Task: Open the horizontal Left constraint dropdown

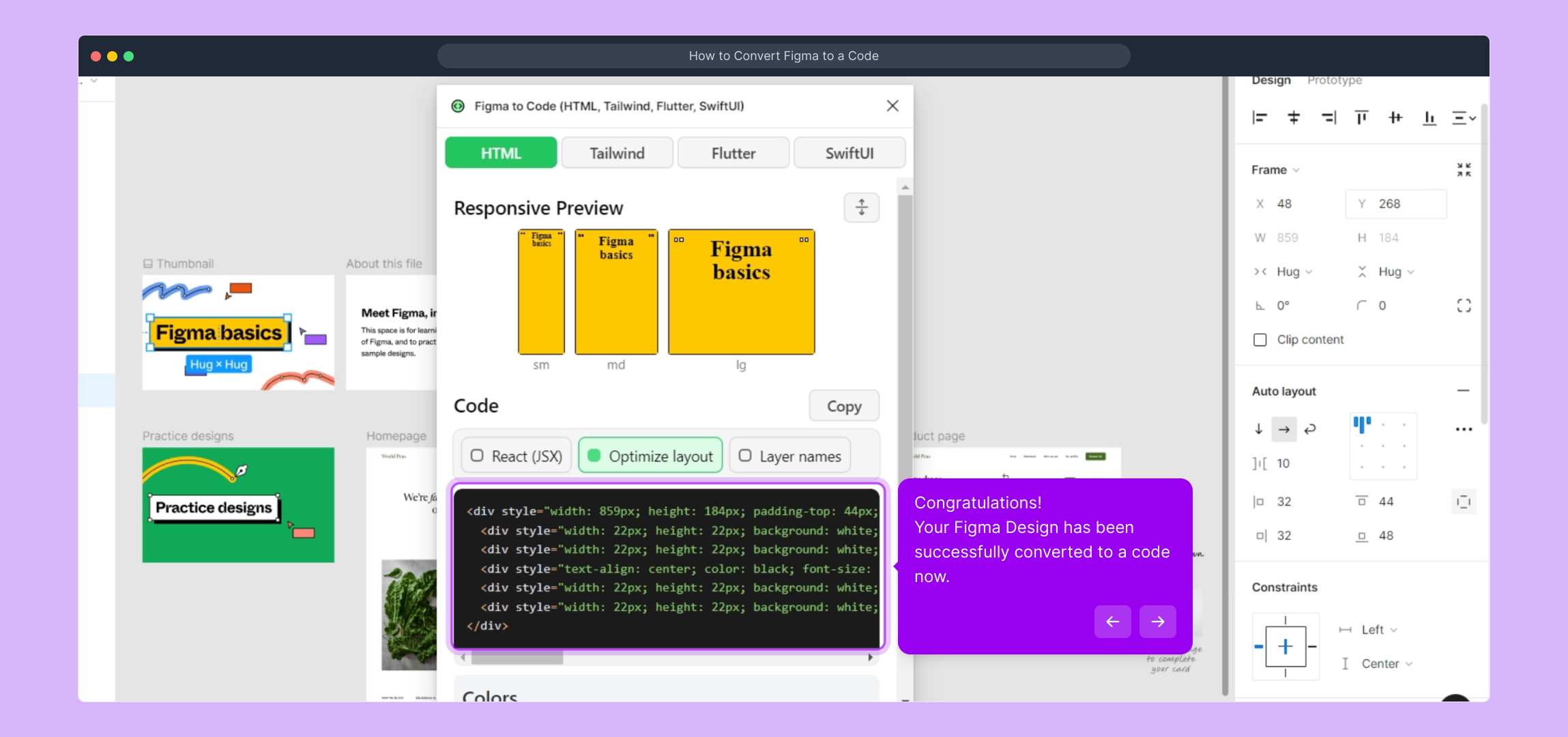Action: coord(1378,630)
